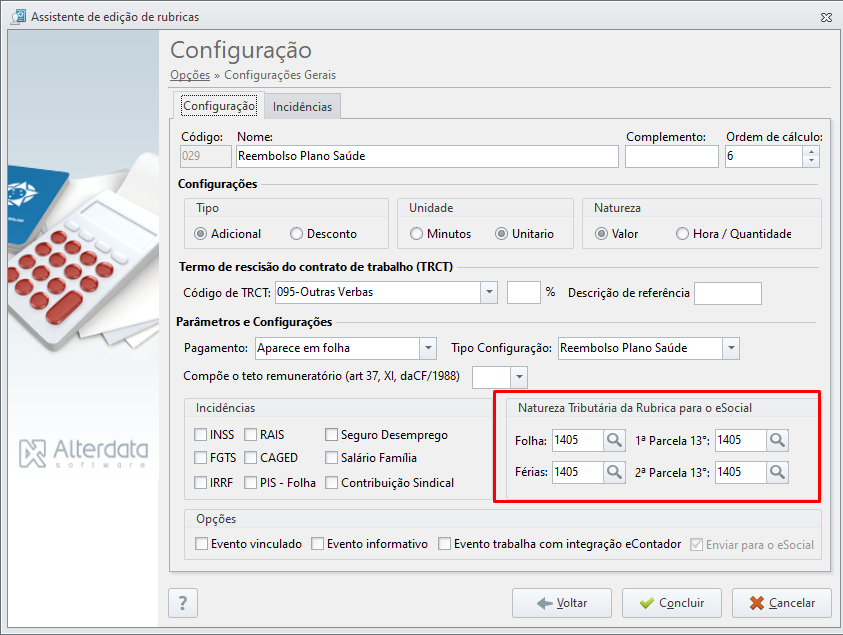The image size is (843, 635).
Task: Open the search magnifier beside Folha field
Action: 614,440
